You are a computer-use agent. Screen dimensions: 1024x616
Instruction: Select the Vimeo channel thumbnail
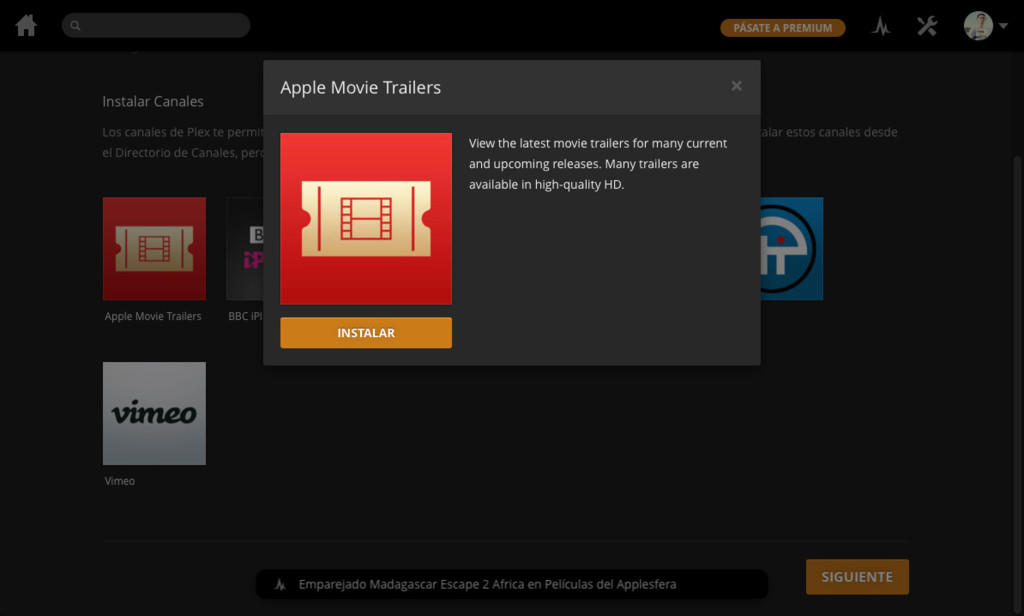click(x=154, y=413)
